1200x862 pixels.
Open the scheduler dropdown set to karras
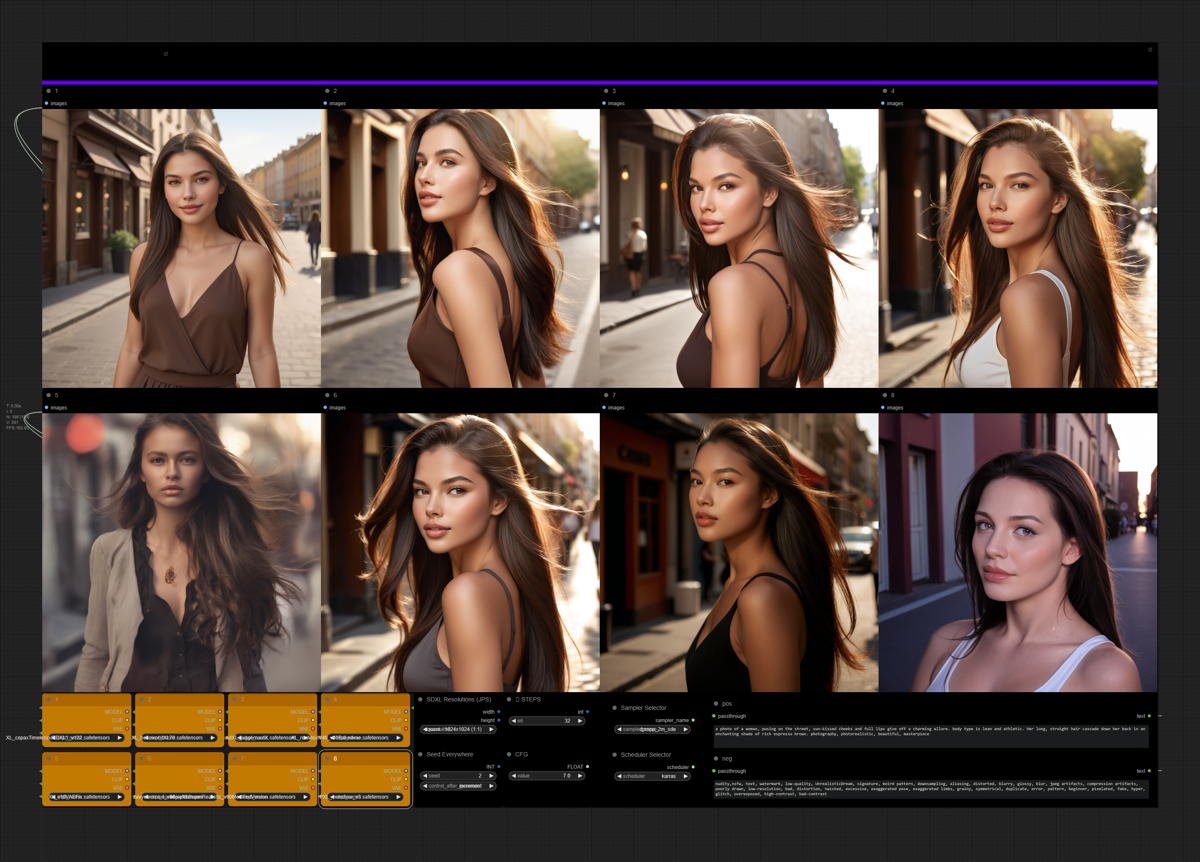point(653,776)
